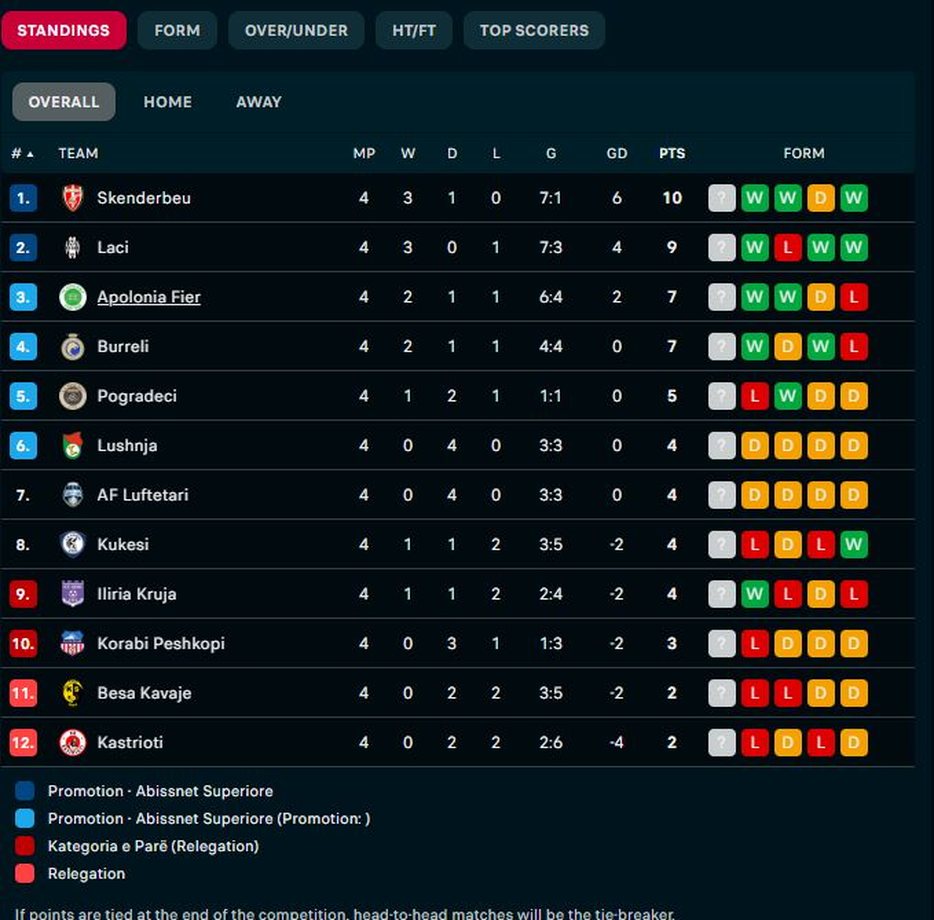
Task: Switch standings to Away view
Action: [259, 102]
